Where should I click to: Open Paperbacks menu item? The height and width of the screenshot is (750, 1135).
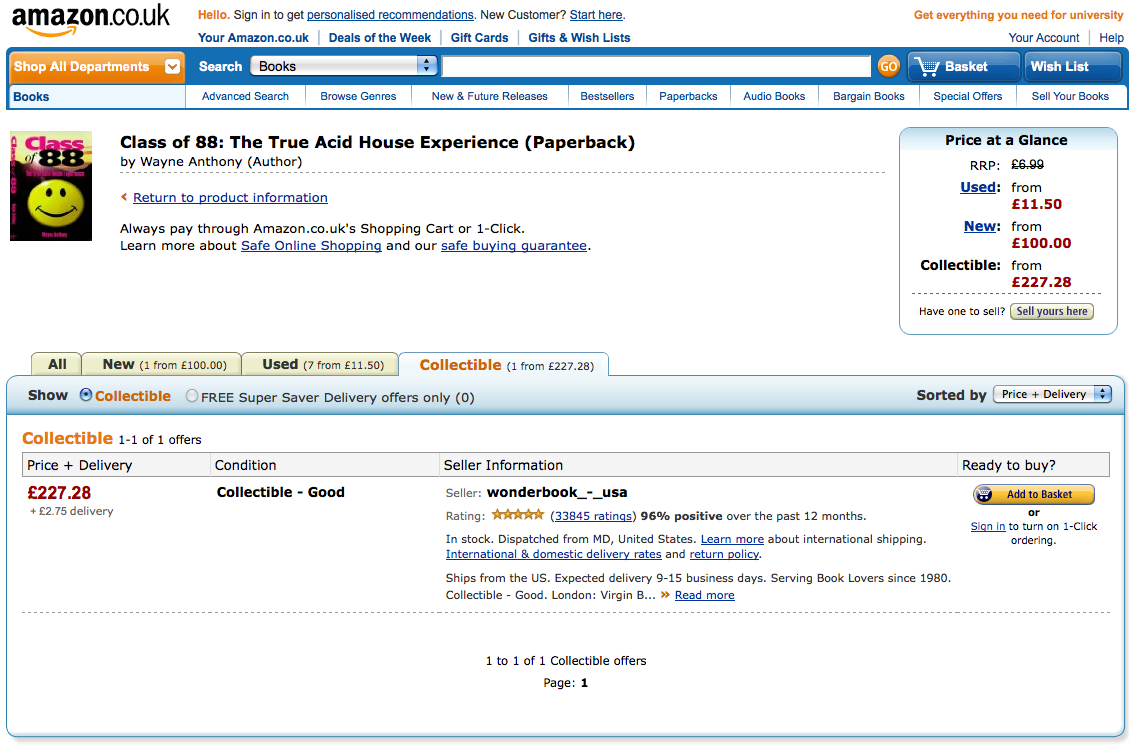(688, 96)
